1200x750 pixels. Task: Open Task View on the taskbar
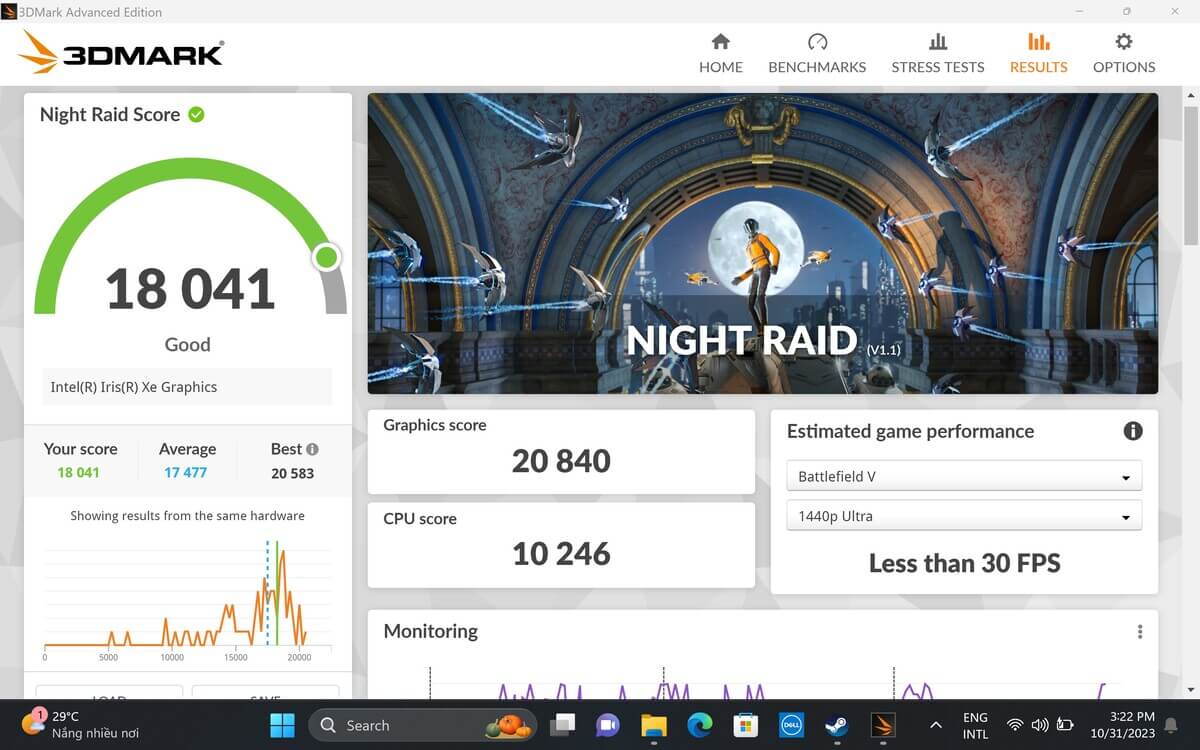(563, 725)
